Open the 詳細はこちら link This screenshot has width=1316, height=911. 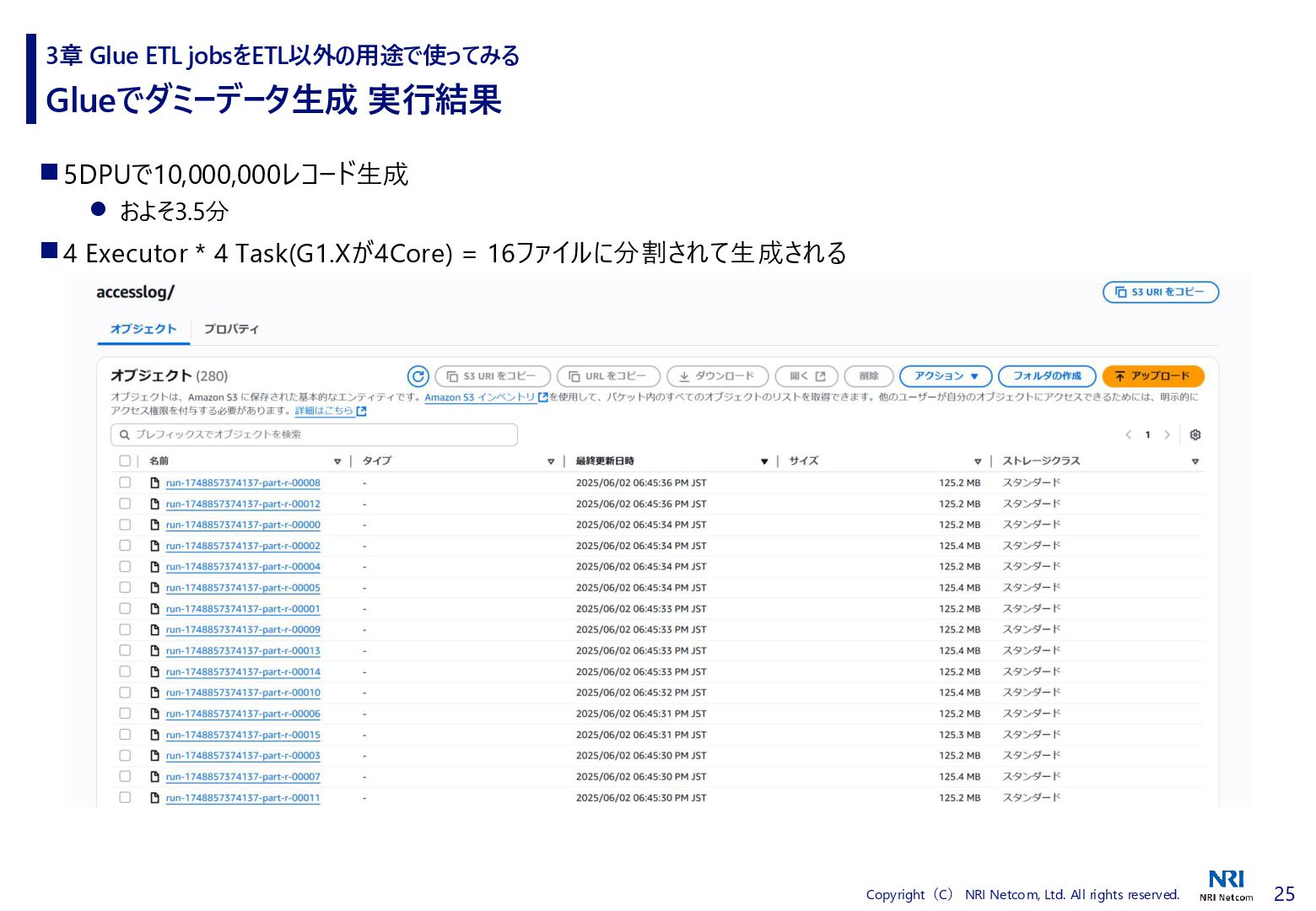click(324, 411)
